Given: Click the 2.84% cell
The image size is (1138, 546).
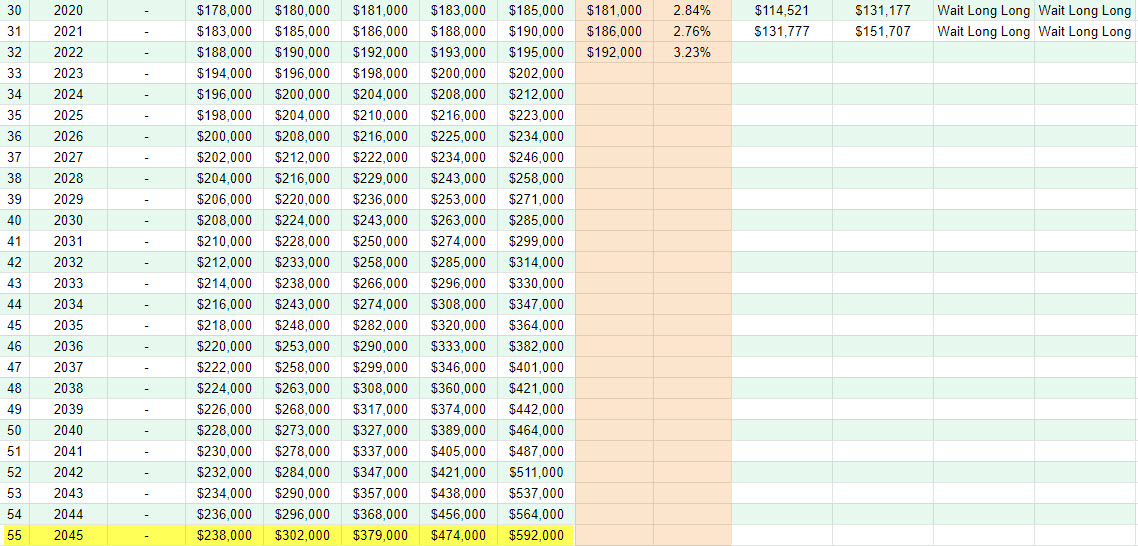Looking at the screenshot, I should pos(692,10).
